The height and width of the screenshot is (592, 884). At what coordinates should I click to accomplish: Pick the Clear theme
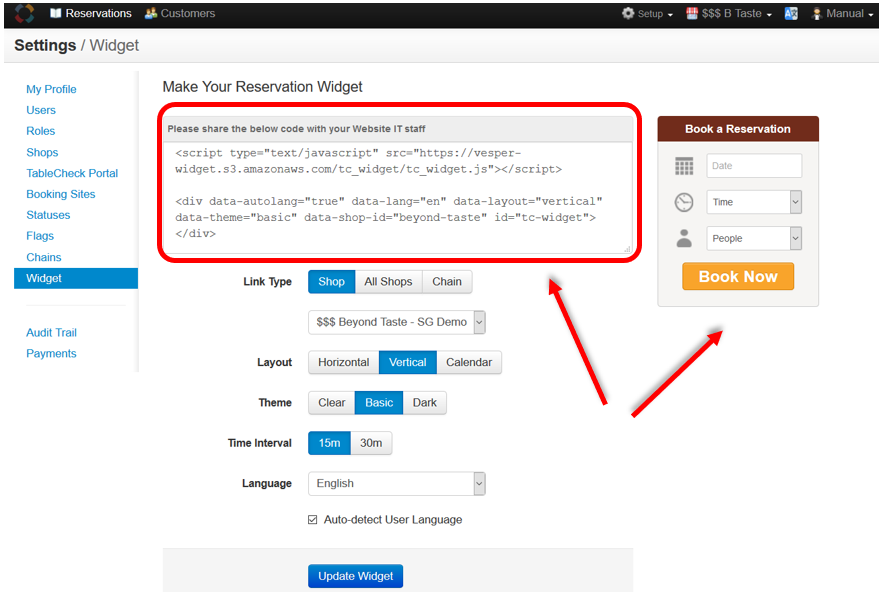click(x=332, y=403)
